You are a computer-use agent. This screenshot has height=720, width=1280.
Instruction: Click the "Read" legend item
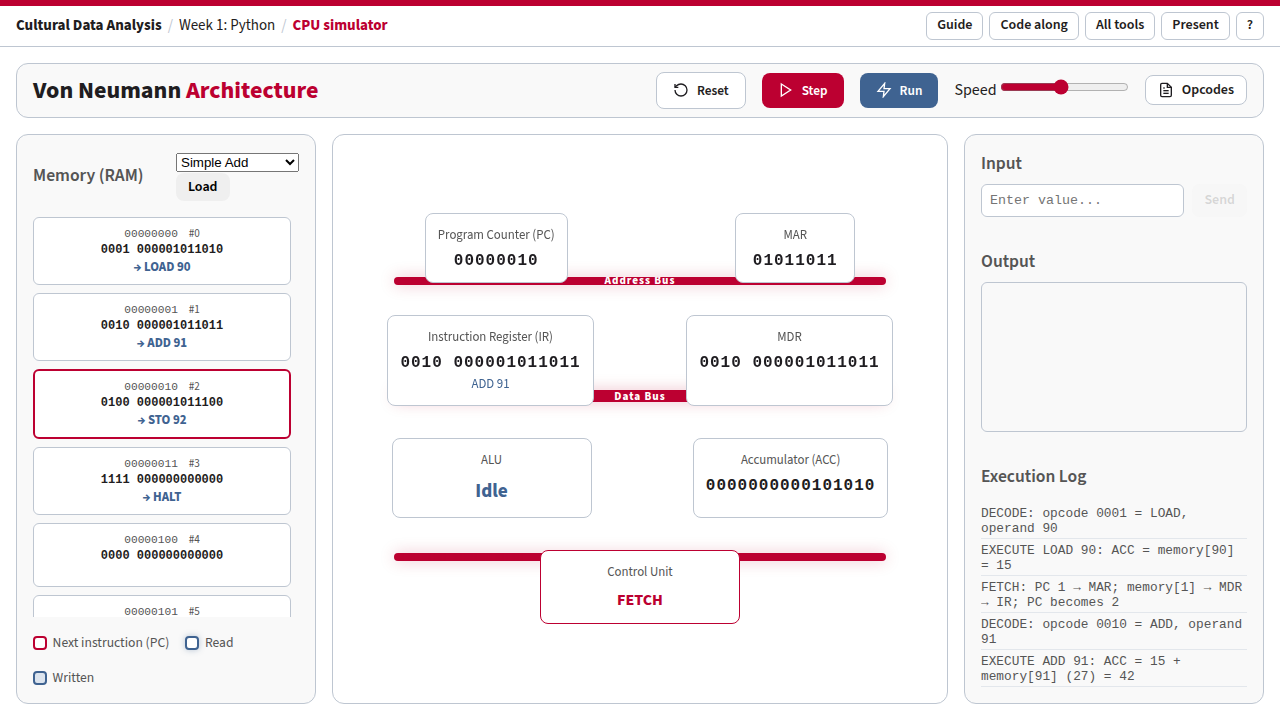point(209,643)
